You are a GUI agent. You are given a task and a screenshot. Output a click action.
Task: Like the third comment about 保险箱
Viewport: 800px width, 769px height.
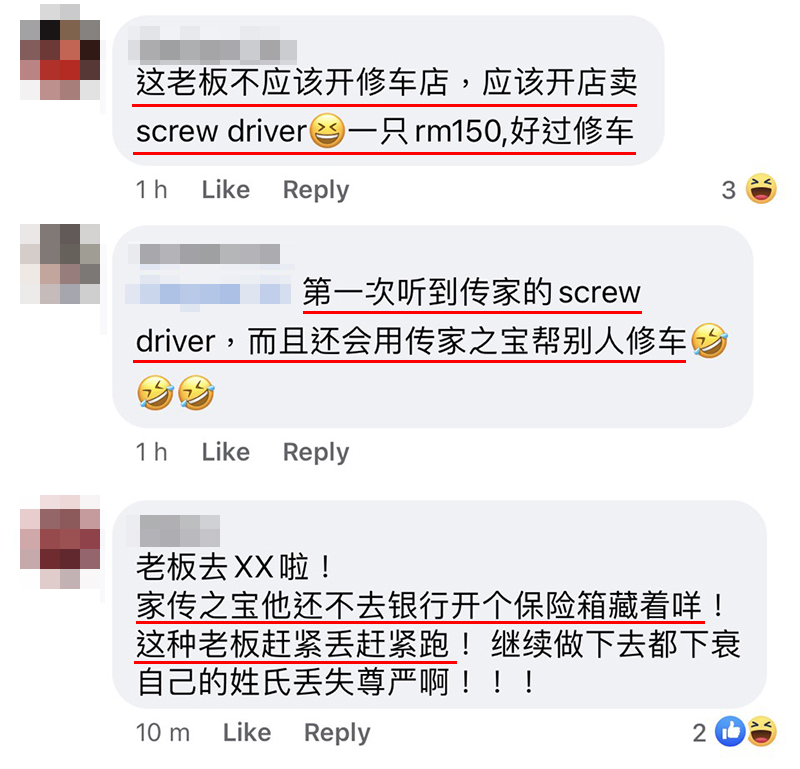point(247,733)
